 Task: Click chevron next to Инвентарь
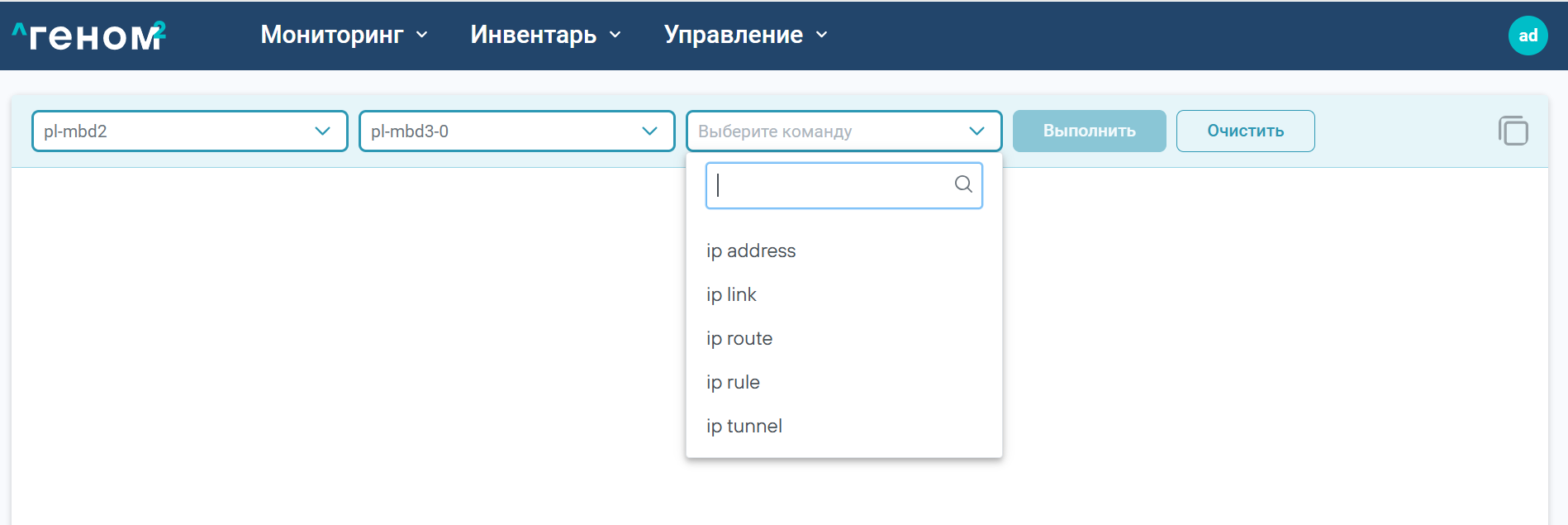coord(615,35)
